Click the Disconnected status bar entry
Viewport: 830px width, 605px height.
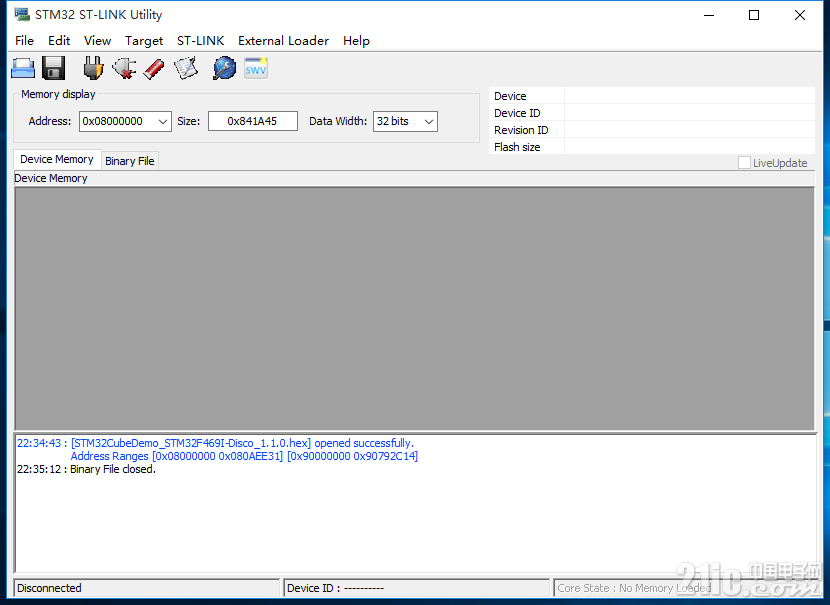146,588
